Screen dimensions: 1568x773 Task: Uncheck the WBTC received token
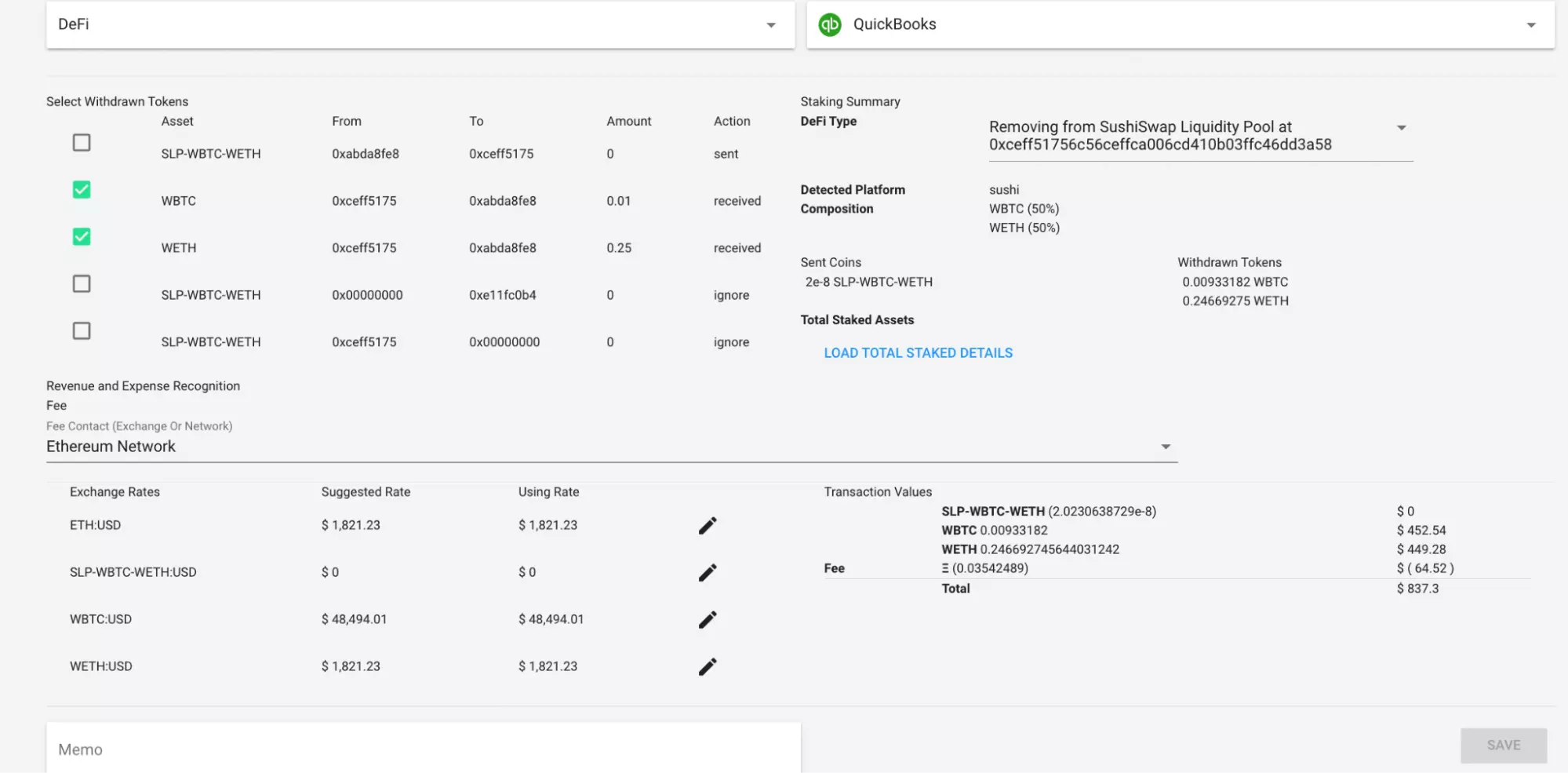pyautogui.click(x=81, y=189)
